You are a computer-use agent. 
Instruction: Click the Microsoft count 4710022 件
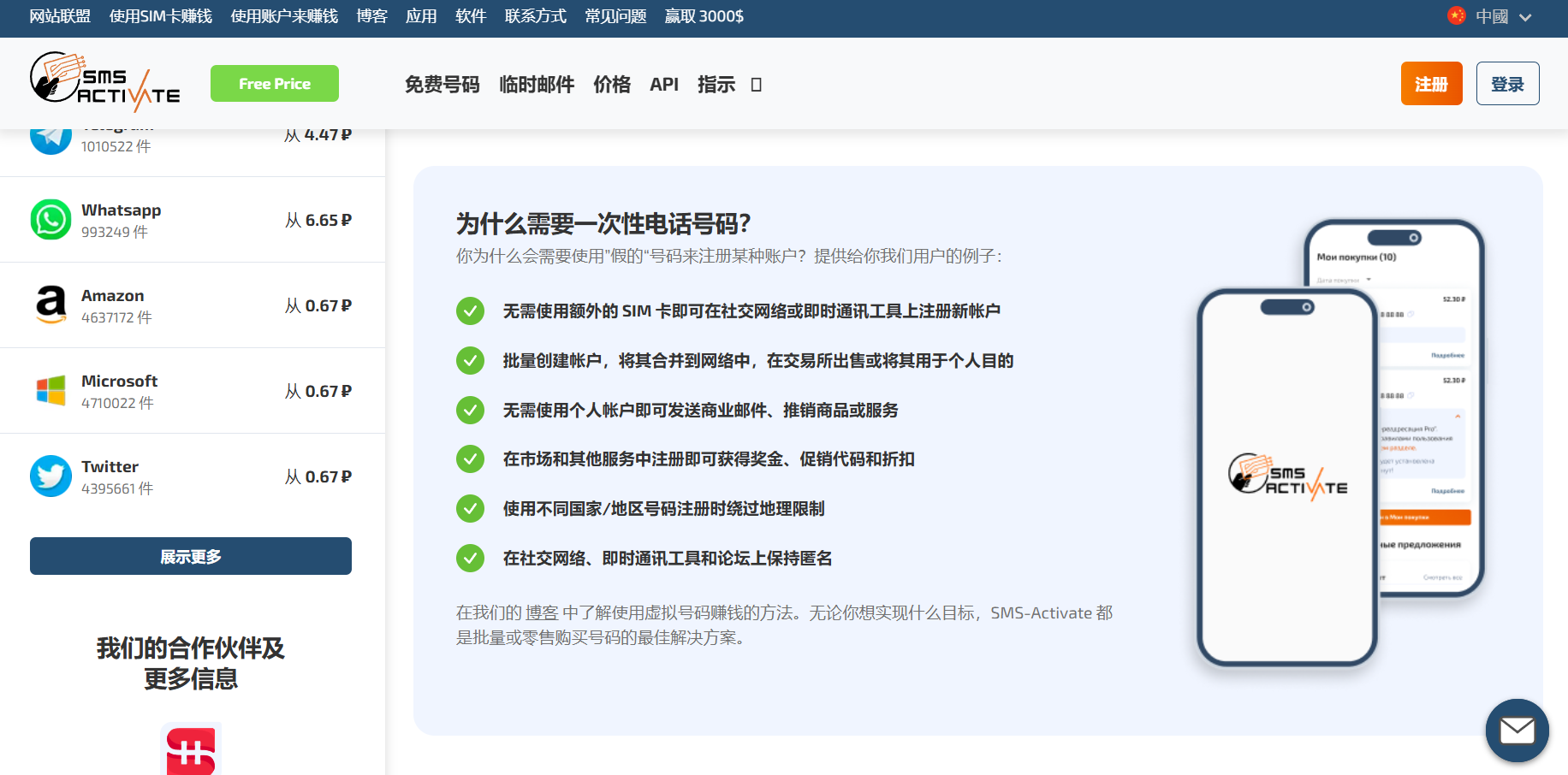tap(117, 403)
